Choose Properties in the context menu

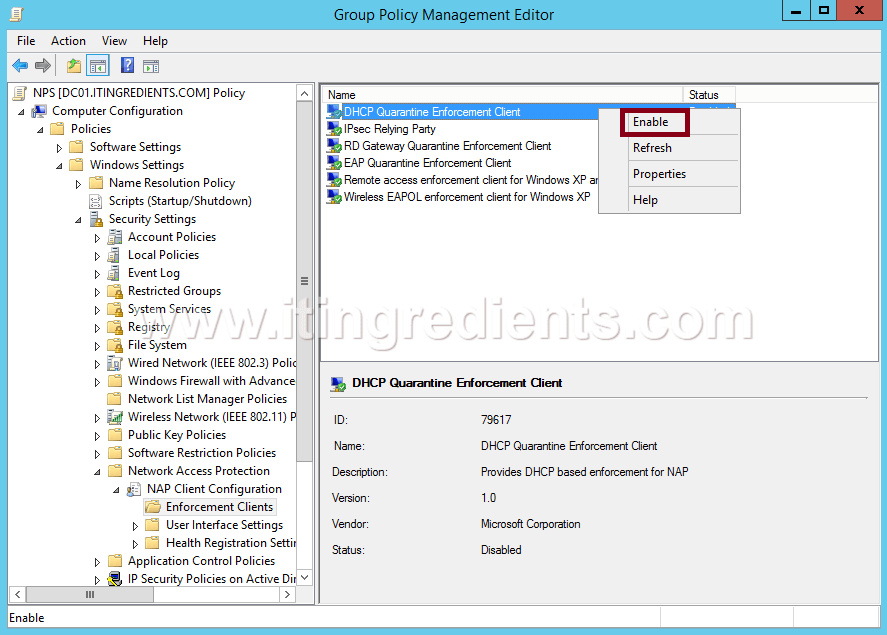(x=659, y=174)
